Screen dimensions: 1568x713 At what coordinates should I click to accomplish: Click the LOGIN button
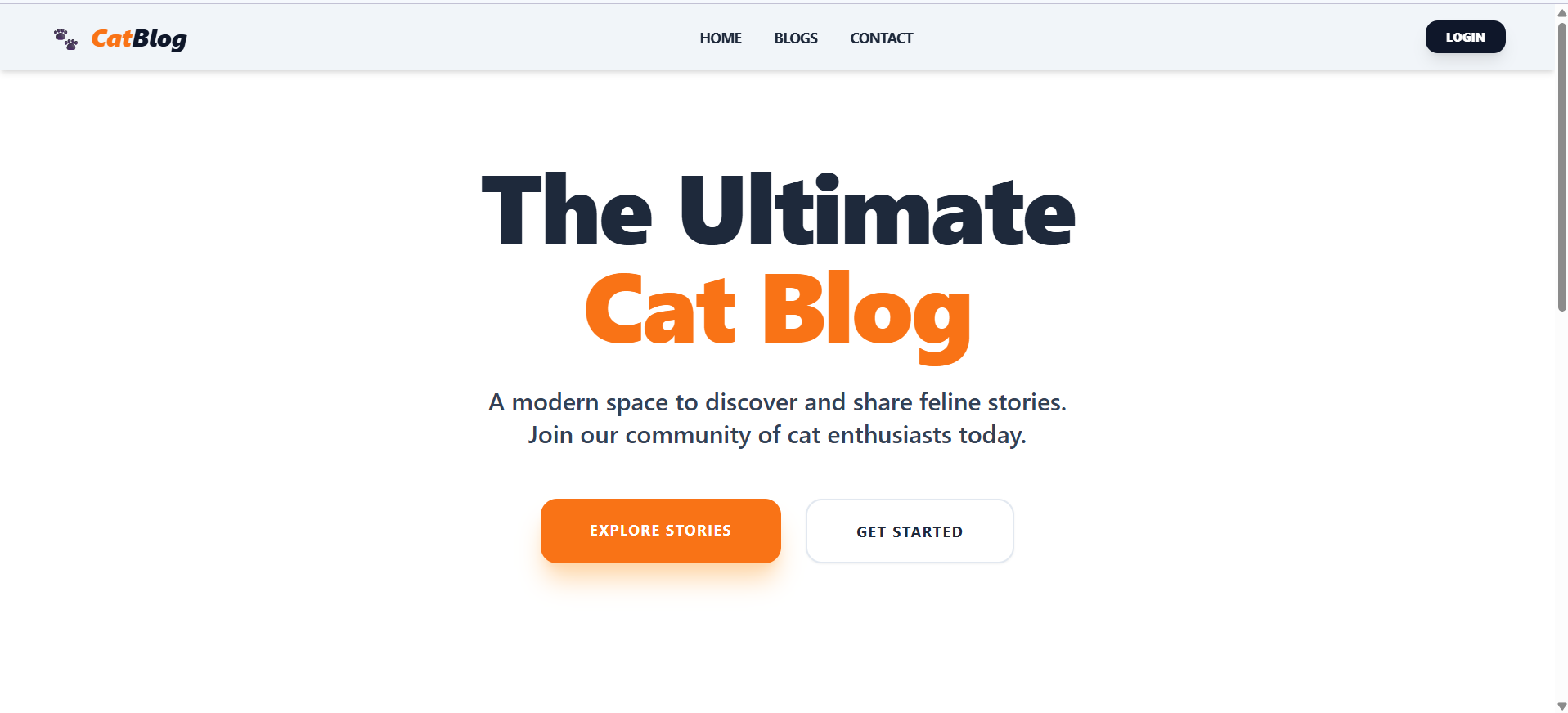pyautogui.click(x=1465, y=37)
